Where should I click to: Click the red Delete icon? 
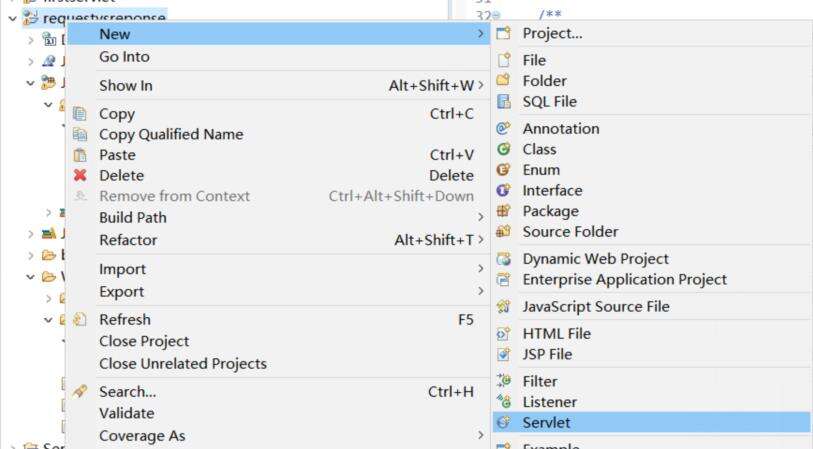(x=79, y=176)
